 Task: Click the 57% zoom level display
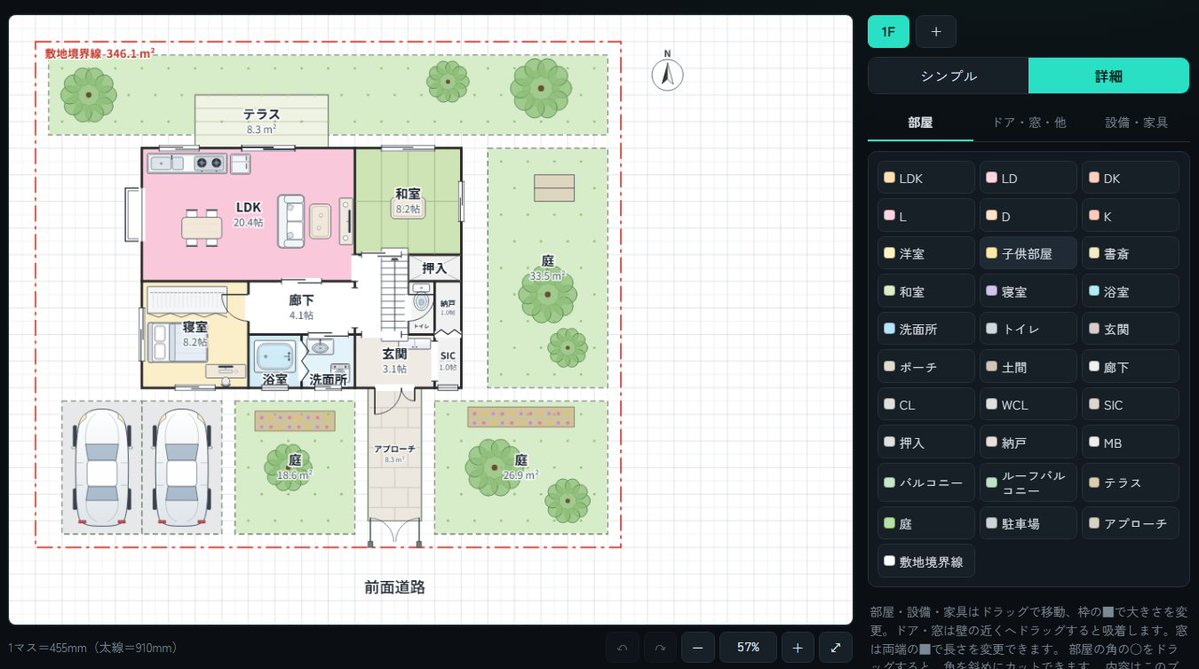(x=748, y=648)
